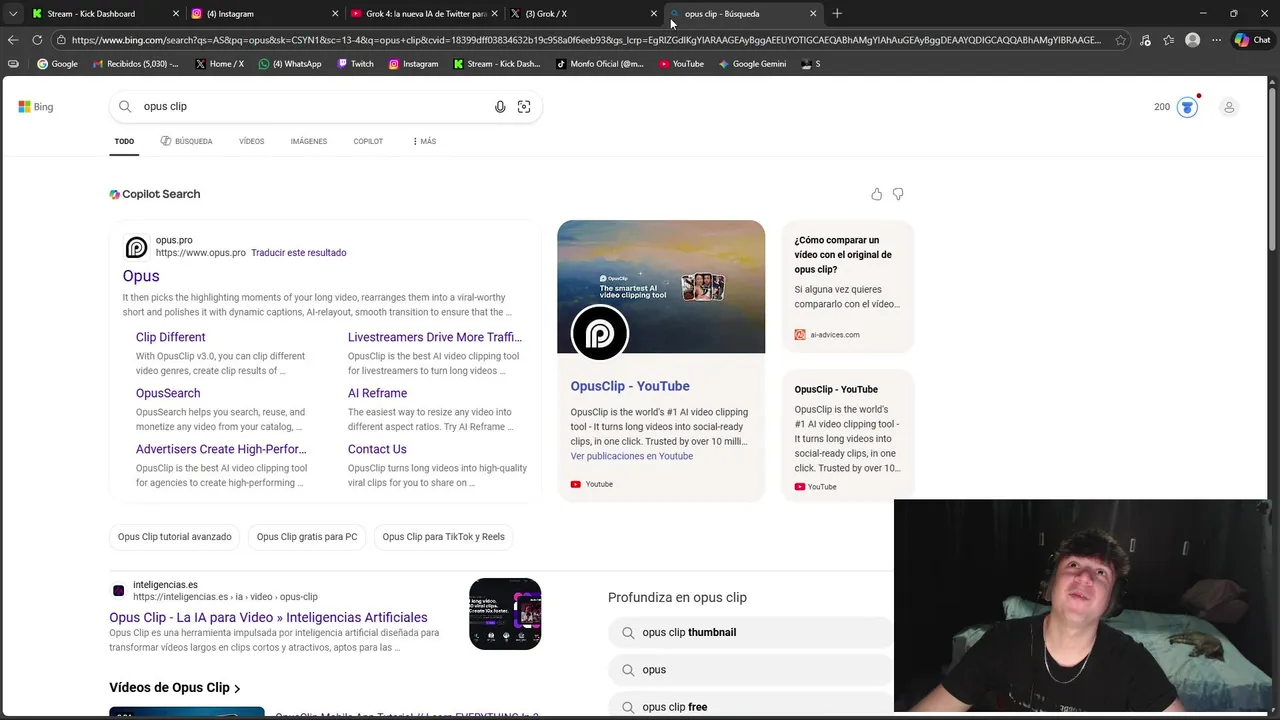Open the Home / X bookmark
Screen dimensions: 1280x720
(219, 64)
